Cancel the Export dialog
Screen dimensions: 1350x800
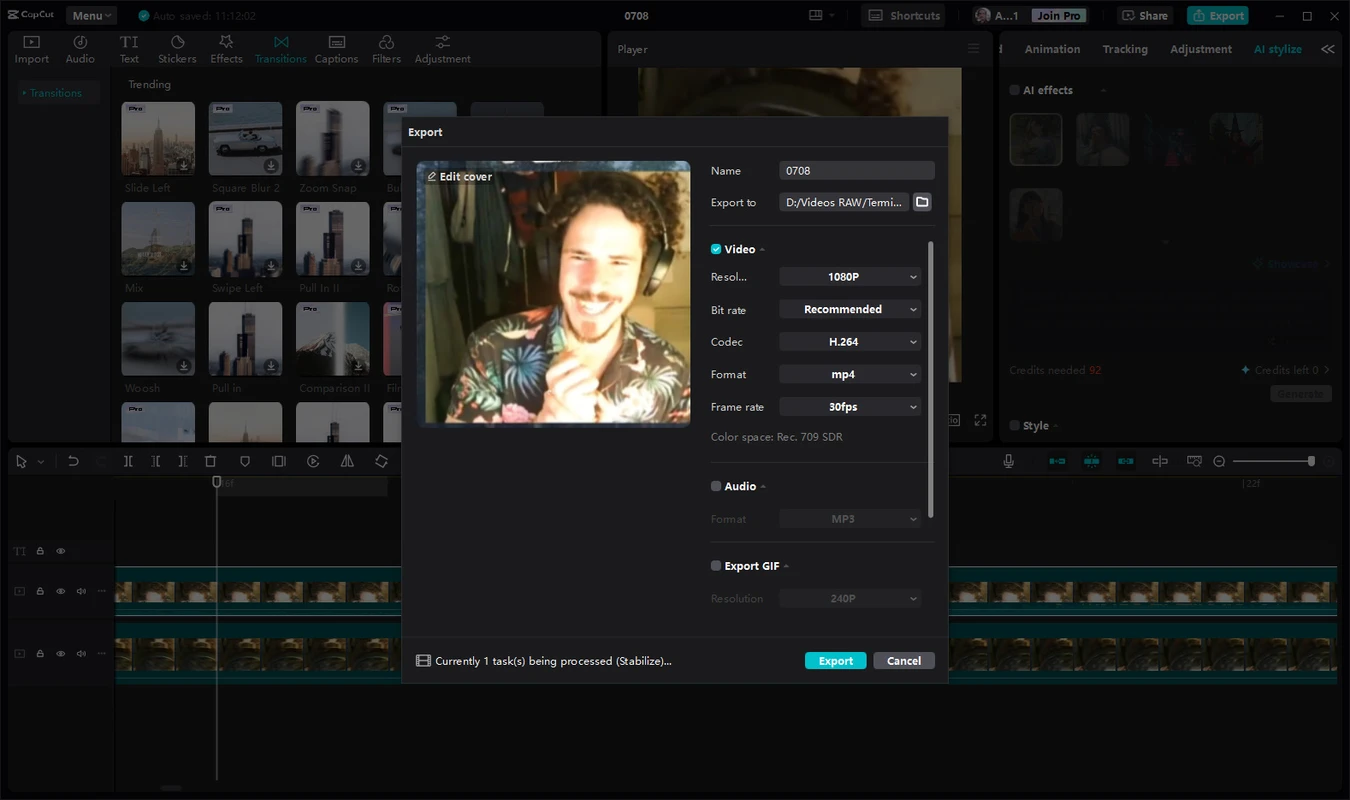[903, 660]
